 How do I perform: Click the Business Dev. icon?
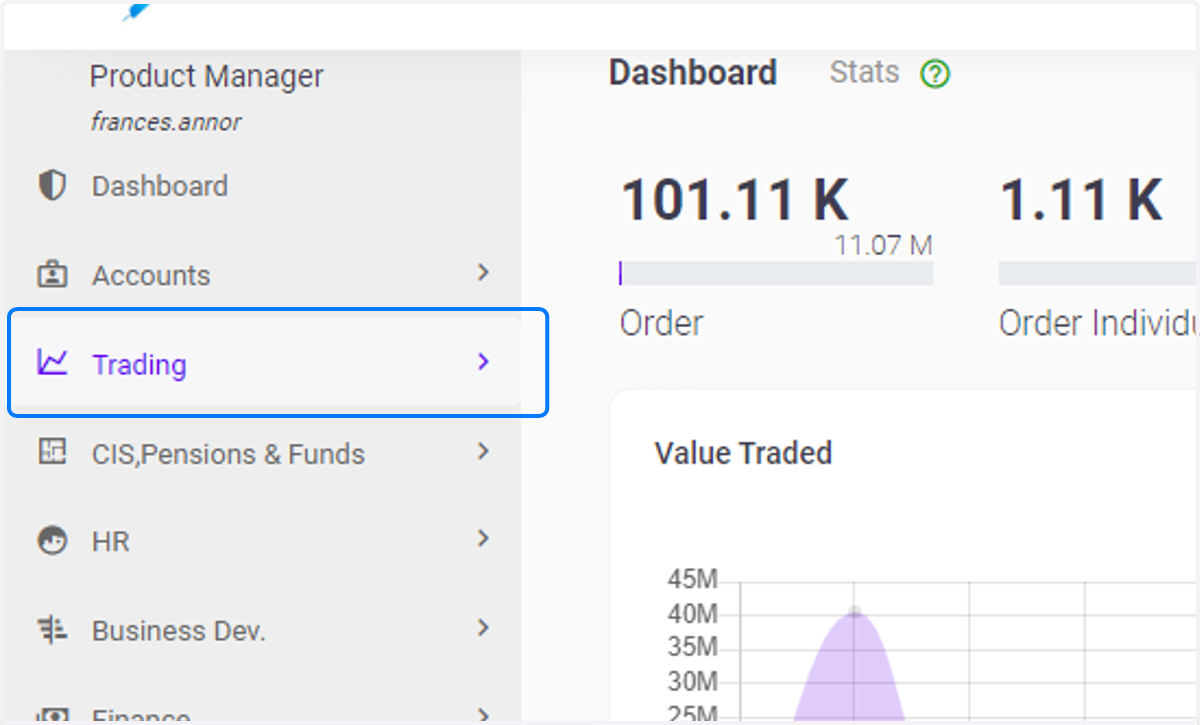click(52, 630)
